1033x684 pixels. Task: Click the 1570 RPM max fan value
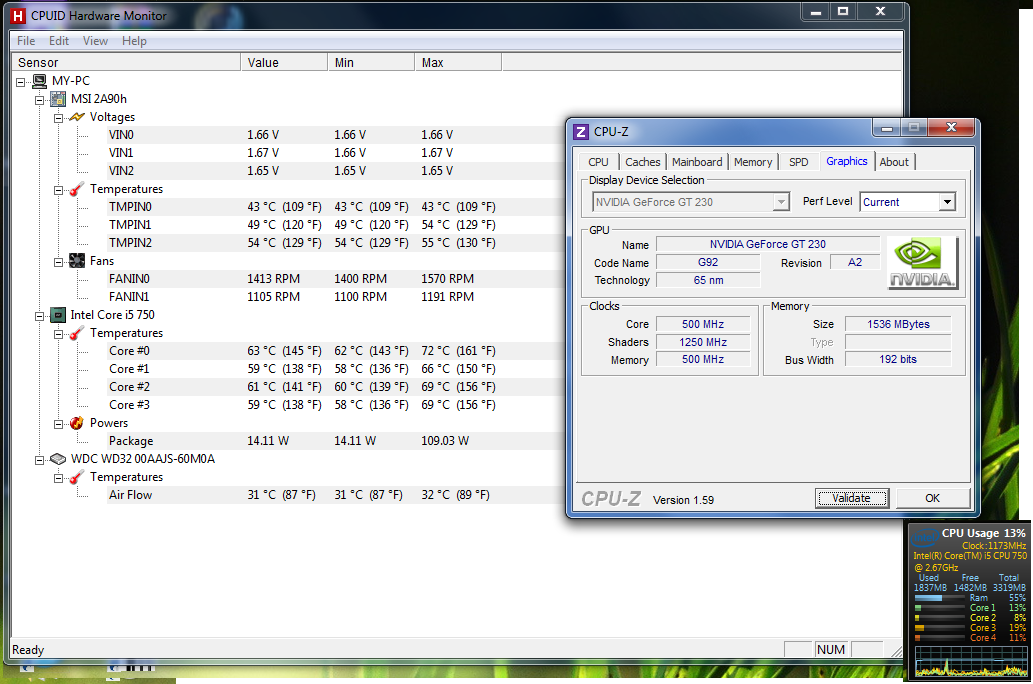[x=447, y=279]
